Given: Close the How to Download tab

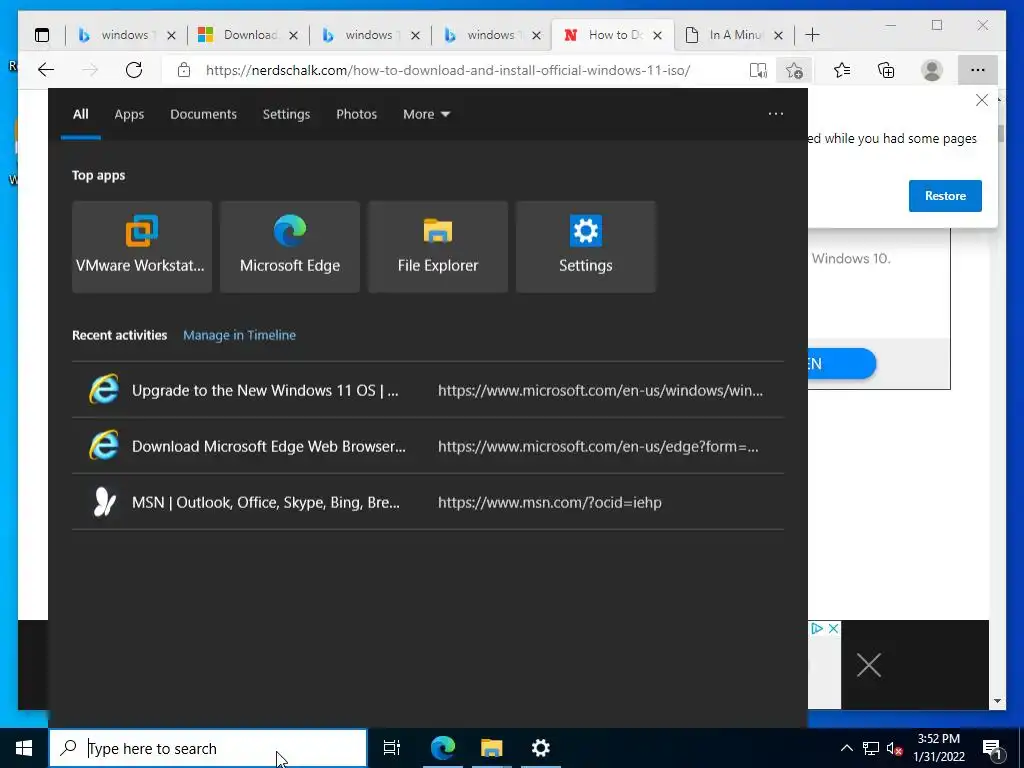Looking at the screenshot, I should 658,35.
